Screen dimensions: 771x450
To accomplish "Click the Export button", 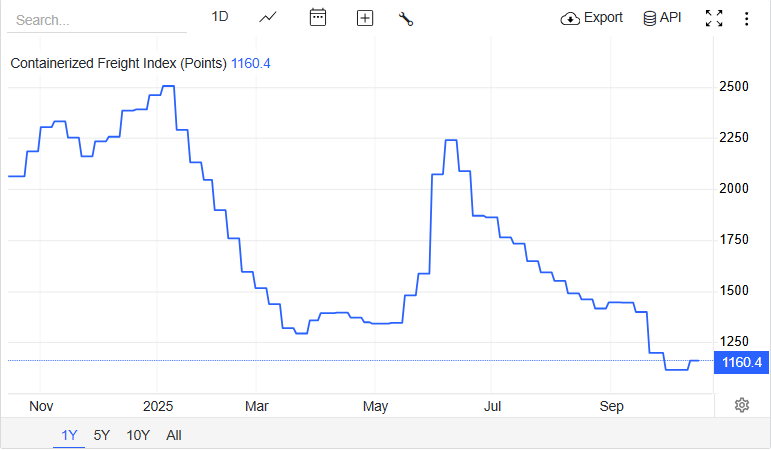I will [x=592, y=17].
